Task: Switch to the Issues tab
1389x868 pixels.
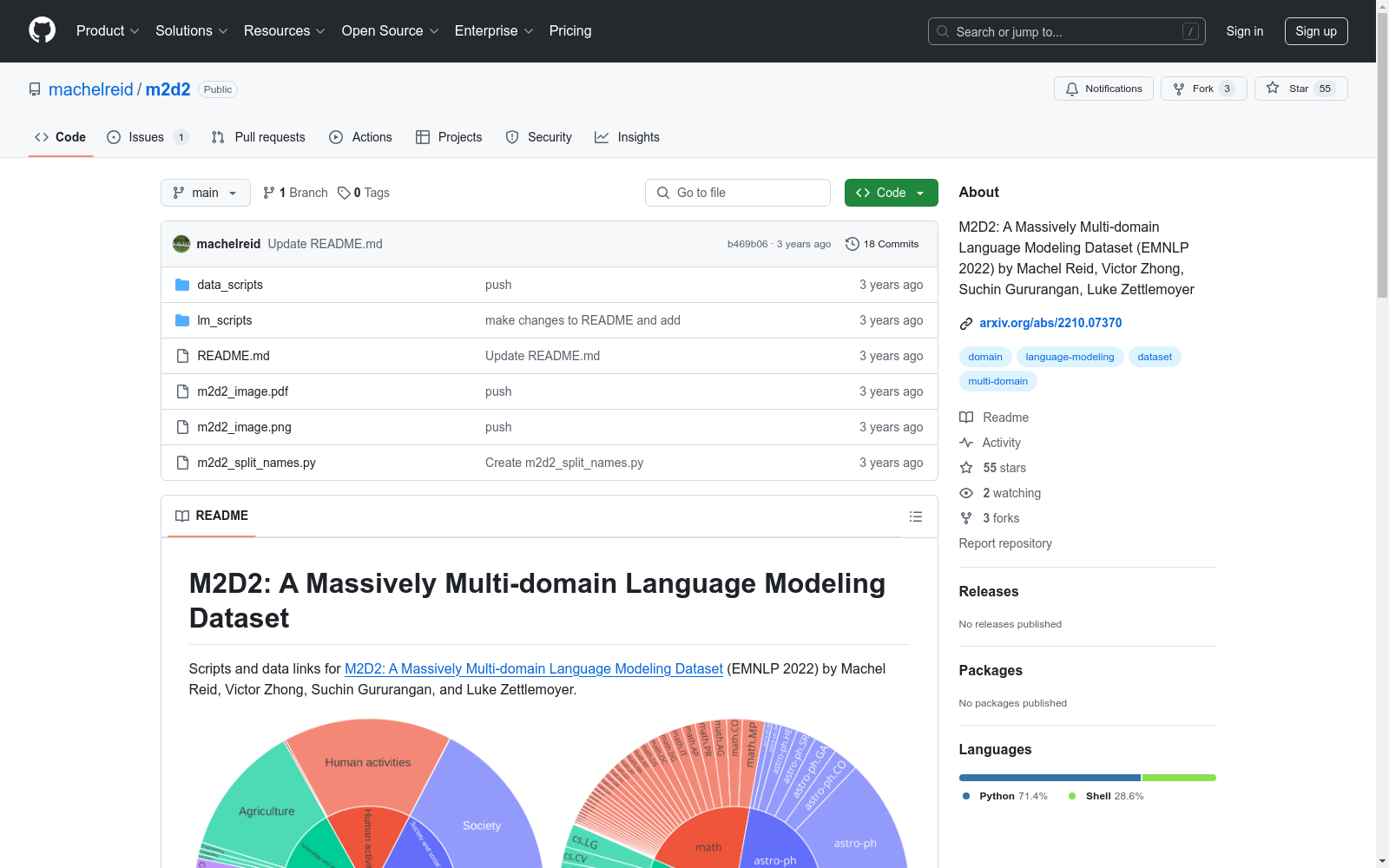Action: click(x=148, y=137)
